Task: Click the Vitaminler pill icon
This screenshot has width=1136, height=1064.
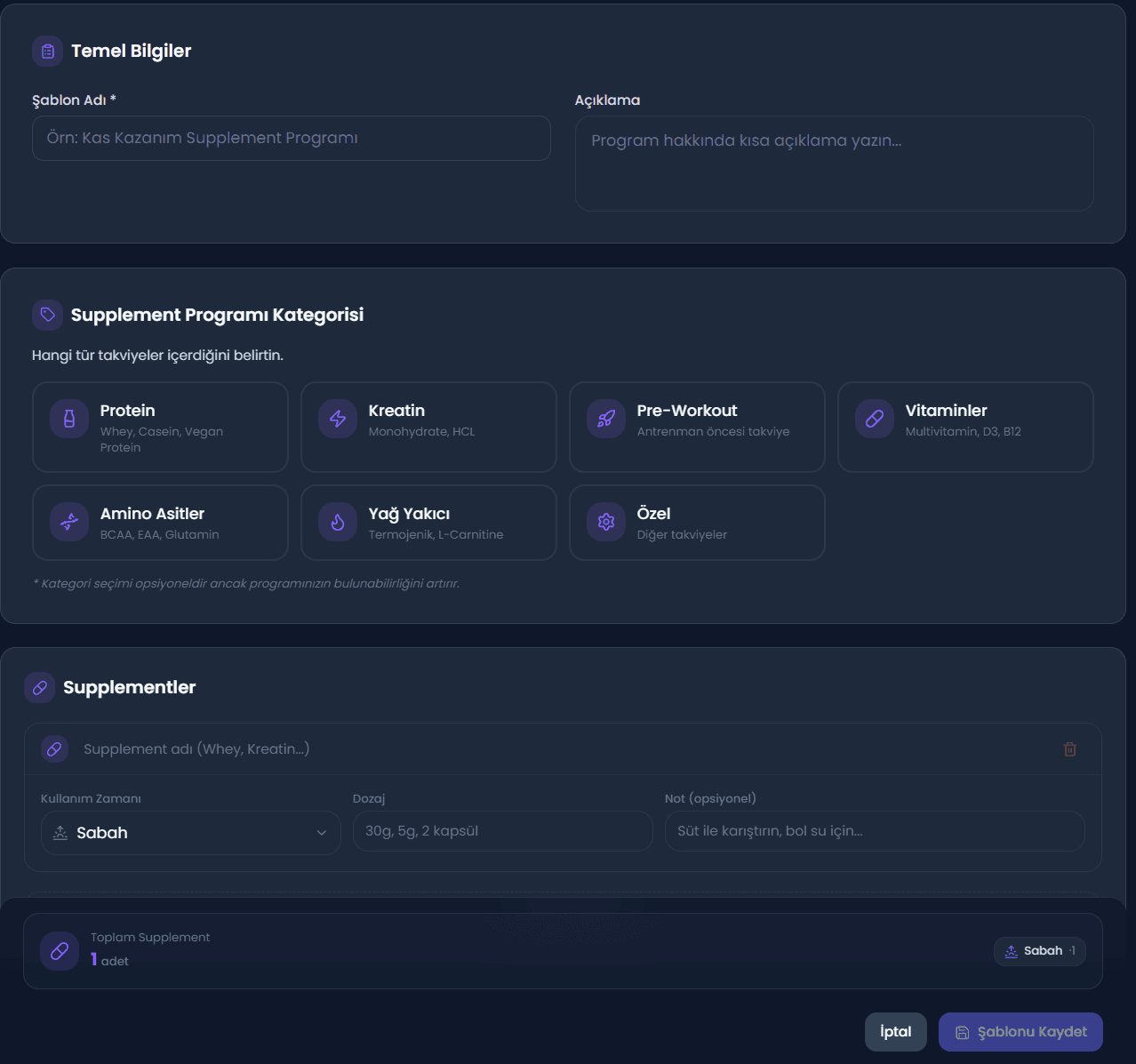Action: coord(875,419)
